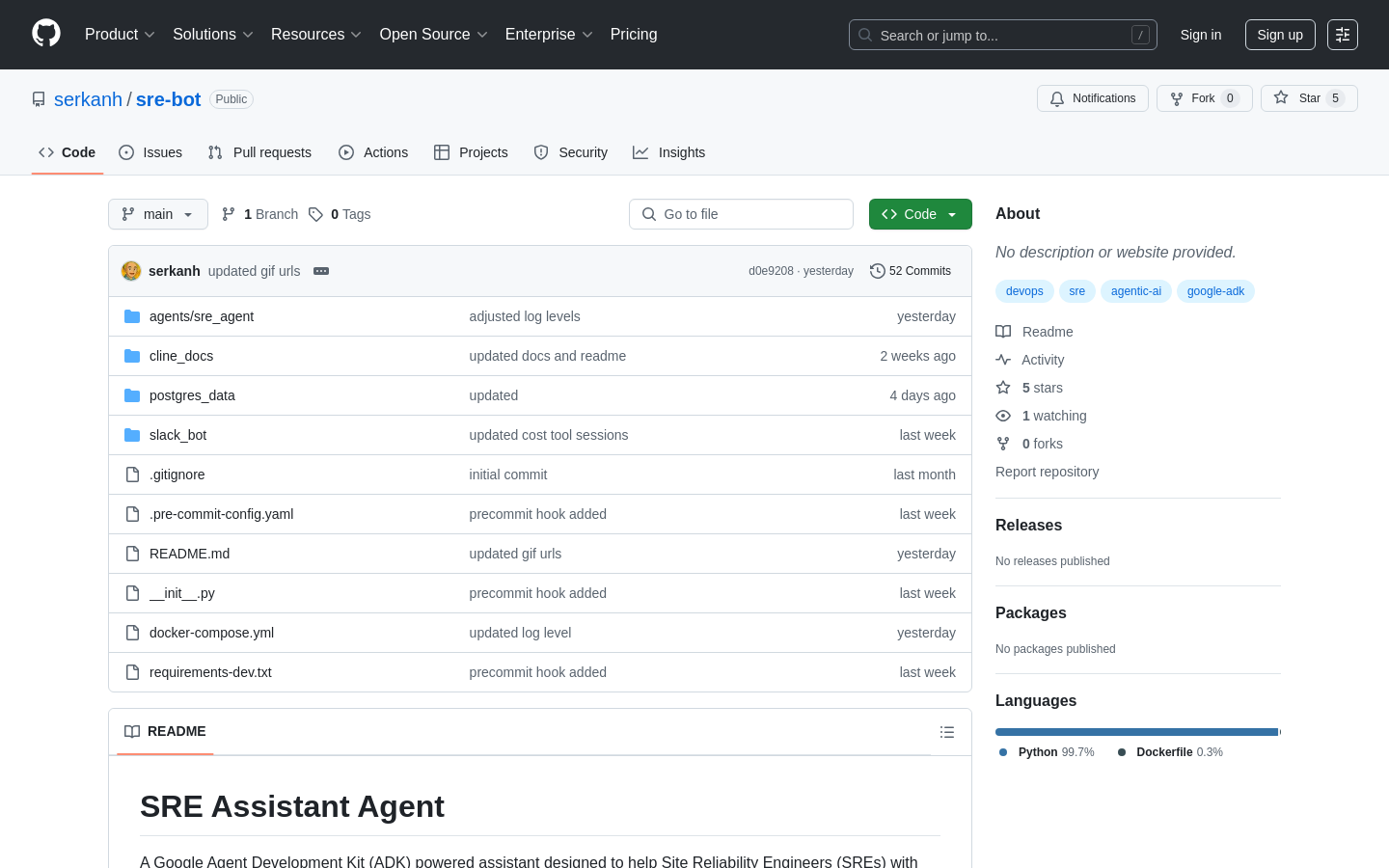This screenshot has width=1389, height=868.
Task: Open the 'adjusted log levels' commit message
Action: [525, 316]
